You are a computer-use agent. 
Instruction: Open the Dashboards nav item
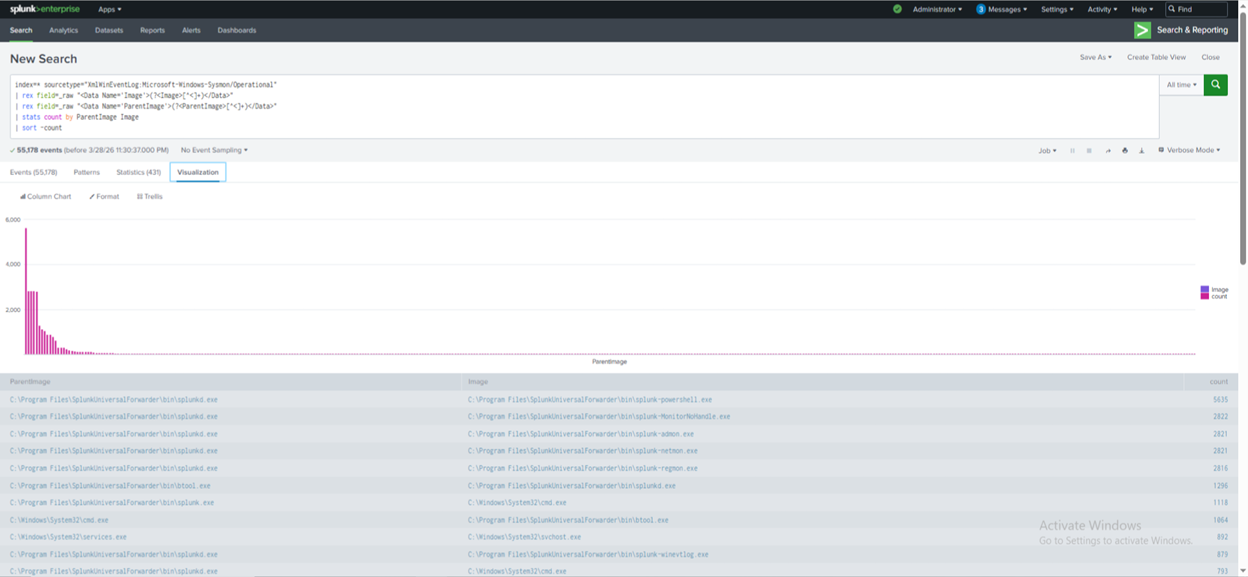coord(237,30)
